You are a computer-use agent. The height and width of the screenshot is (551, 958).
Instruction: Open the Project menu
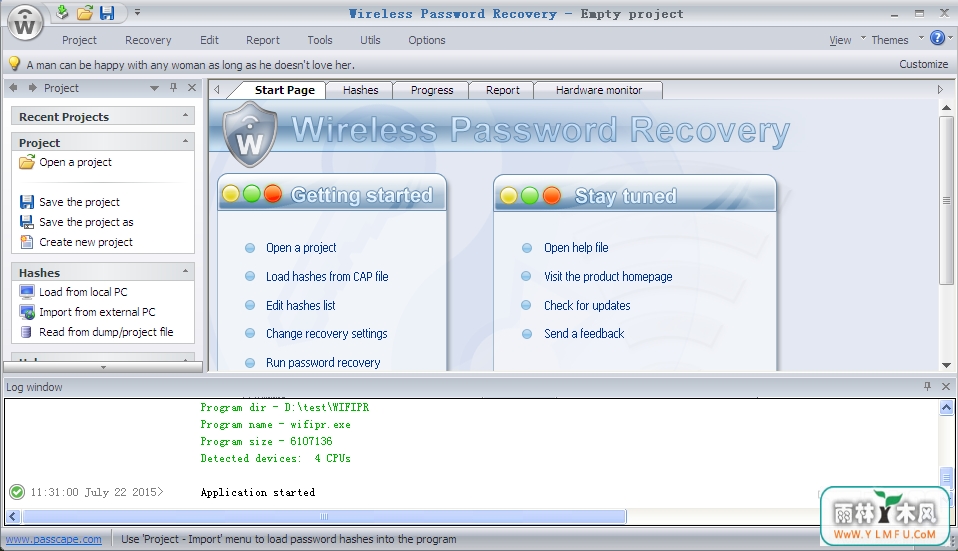[79, 40]
